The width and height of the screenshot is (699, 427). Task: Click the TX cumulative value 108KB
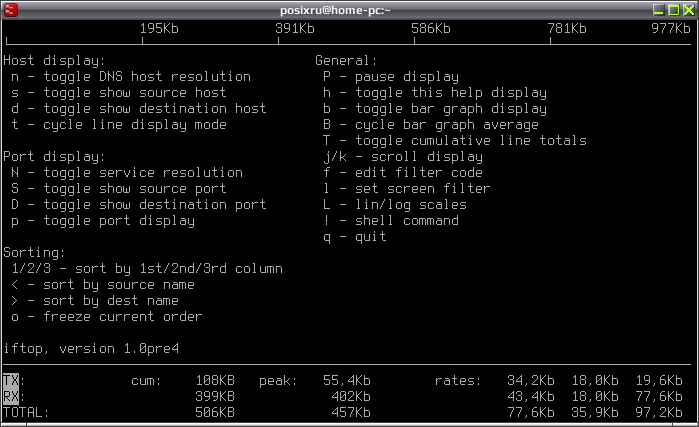(215, 381)
